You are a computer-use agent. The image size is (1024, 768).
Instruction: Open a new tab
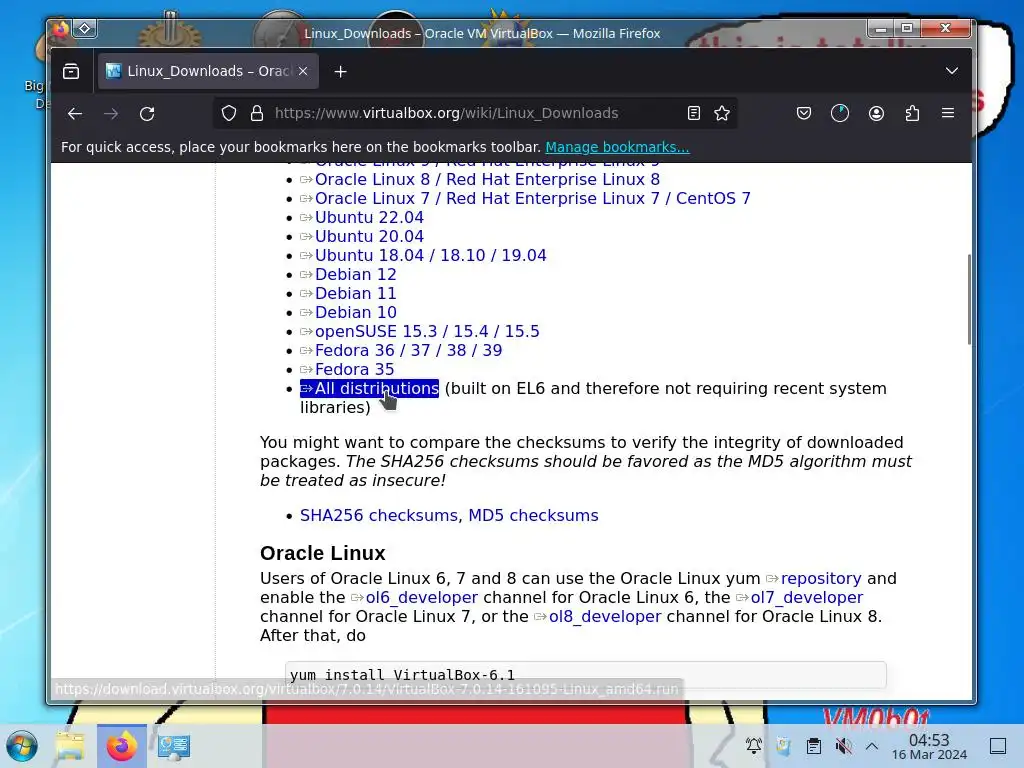coord(340,71)
